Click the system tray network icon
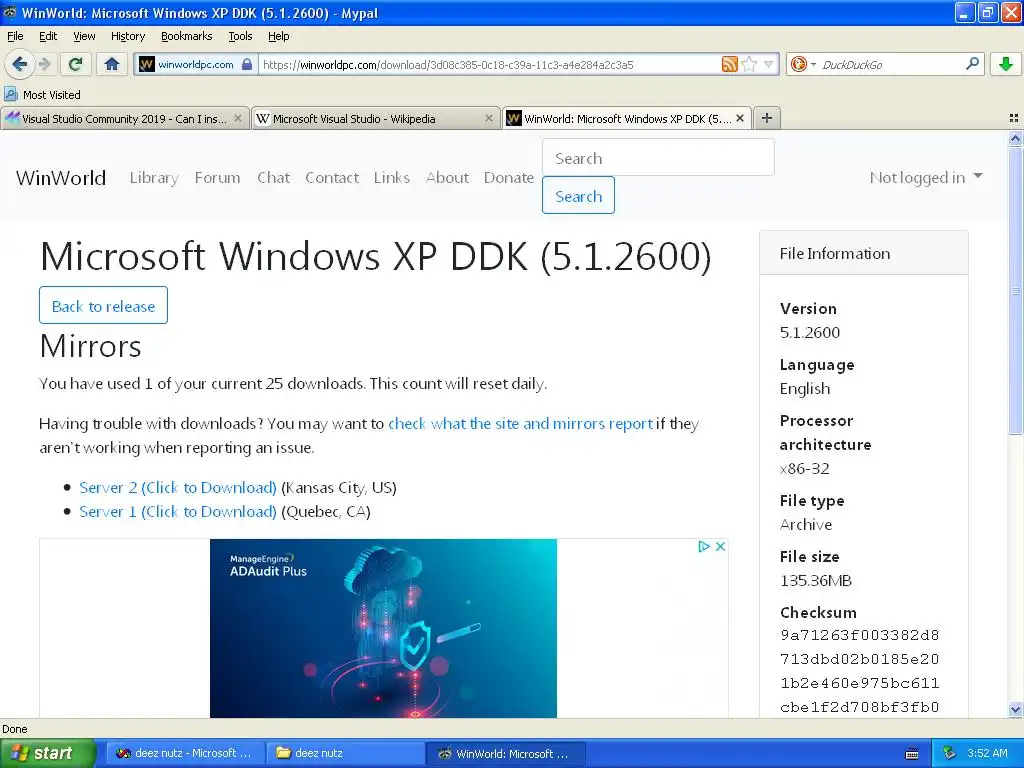The width and height of the screenshot is (1024, 768). [x=950, y=753]
